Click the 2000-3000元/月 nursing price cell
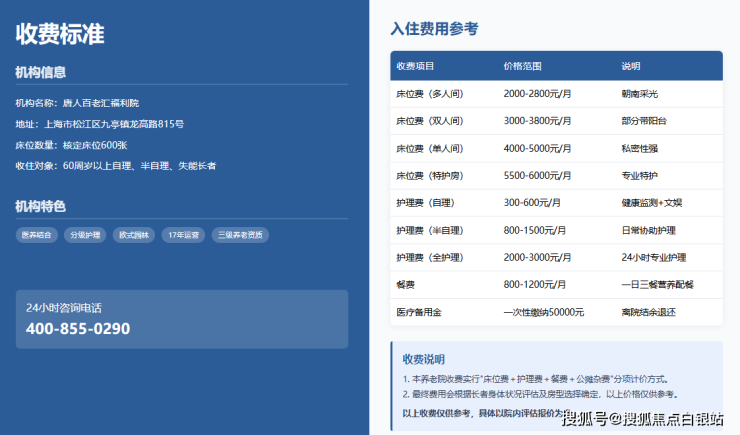This screenshot has width=740, height=435. pos(537,258)
